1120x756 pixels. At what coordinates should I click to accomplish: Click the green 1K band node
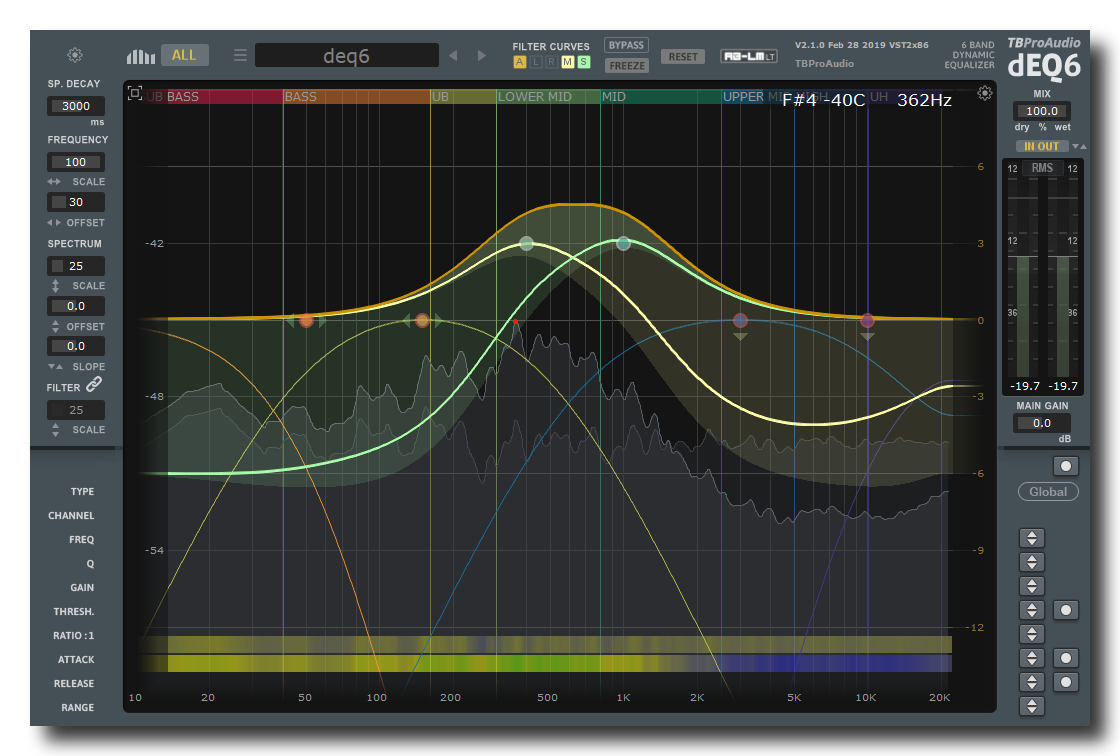pos(623,243)
